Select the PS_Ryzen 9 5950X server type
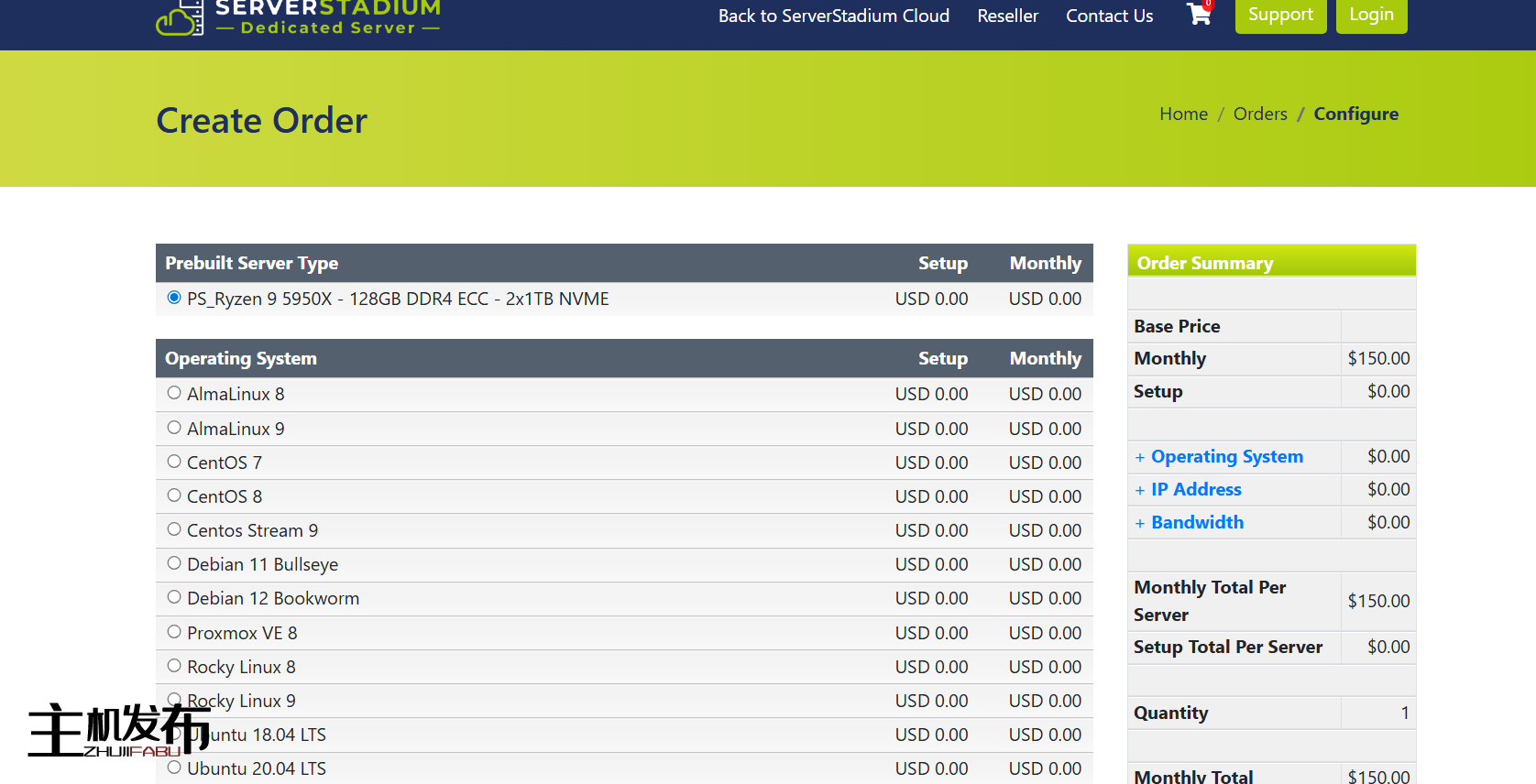 click(x=174, y=298)
